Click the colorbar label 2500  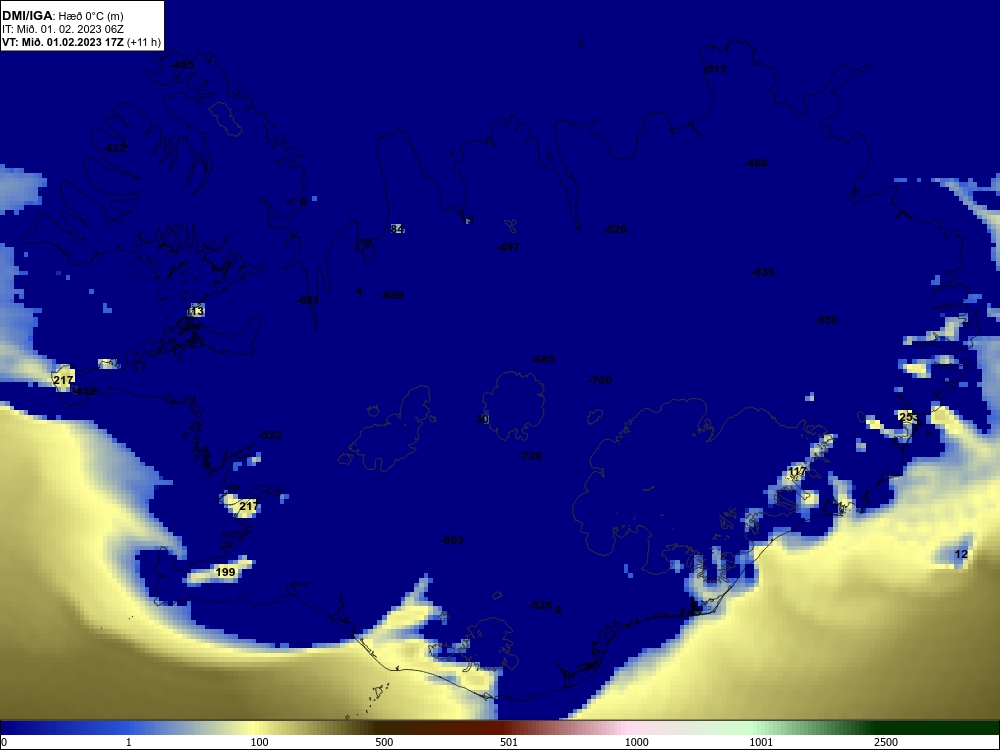click(886, 742)
